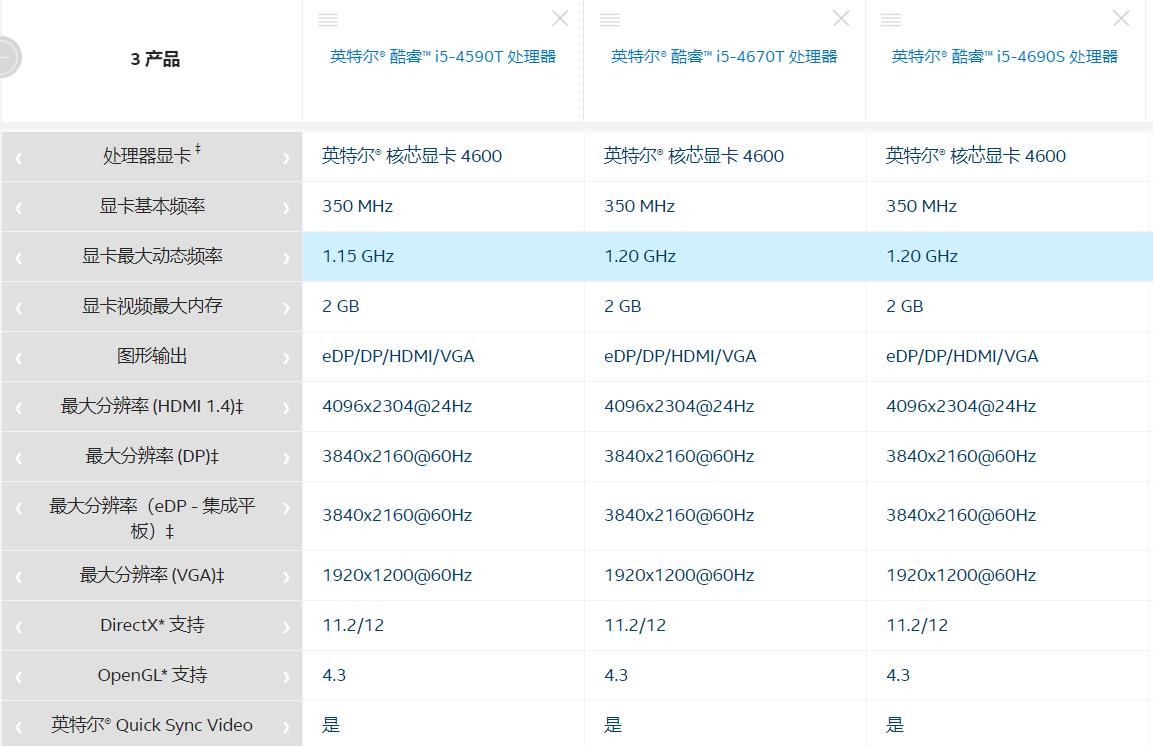Click the circular handle at top left edge
This screenshot has height=746, width=1153.
pyautogui.click(x=8, y=56)
